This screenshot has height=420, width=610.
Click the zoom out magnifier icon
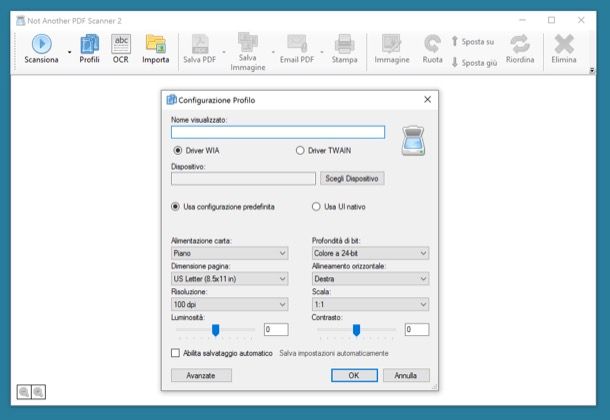point(24,392)
